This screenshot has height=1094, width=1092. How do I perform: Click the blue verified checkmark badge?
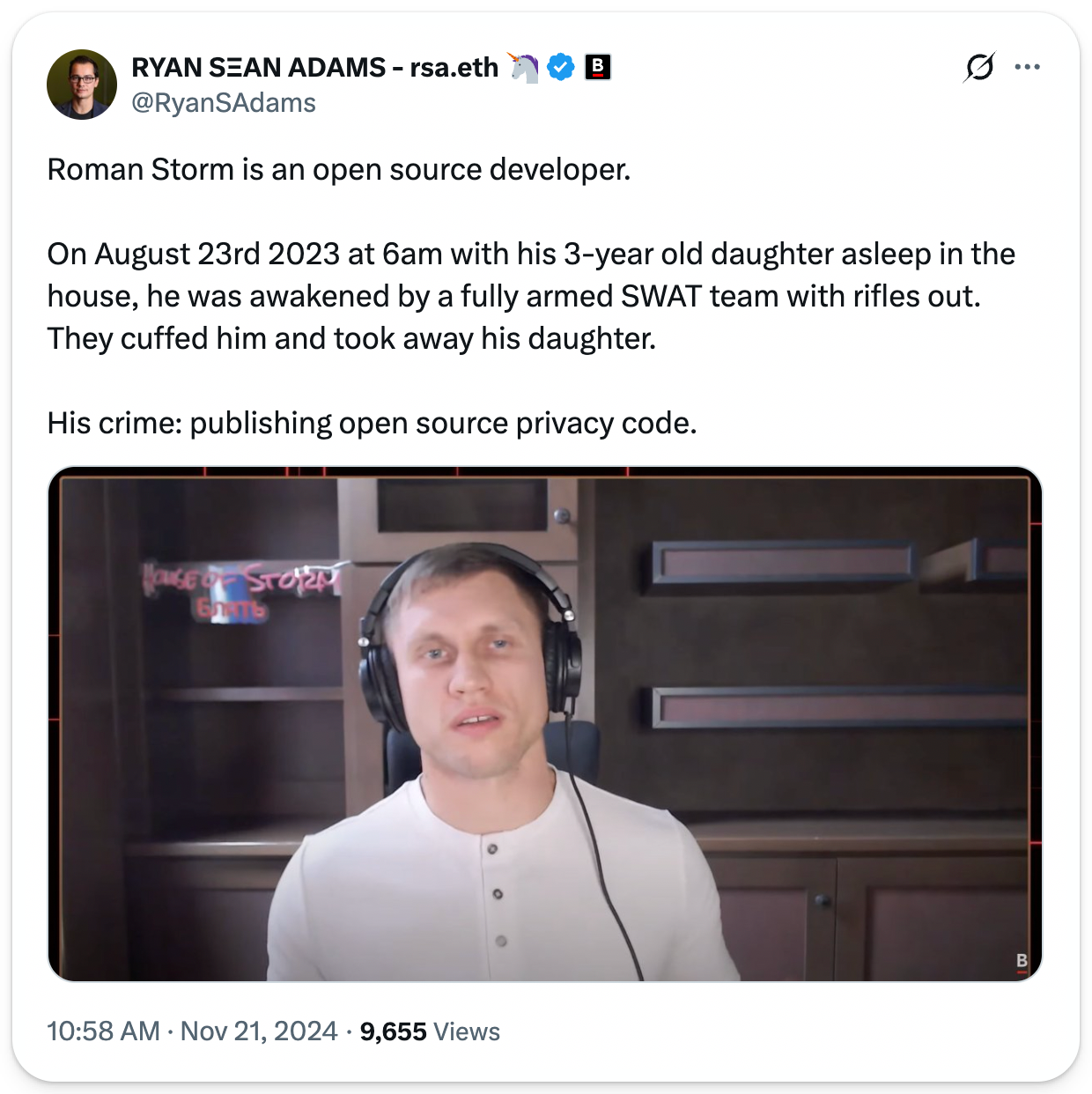coord(561,67)
